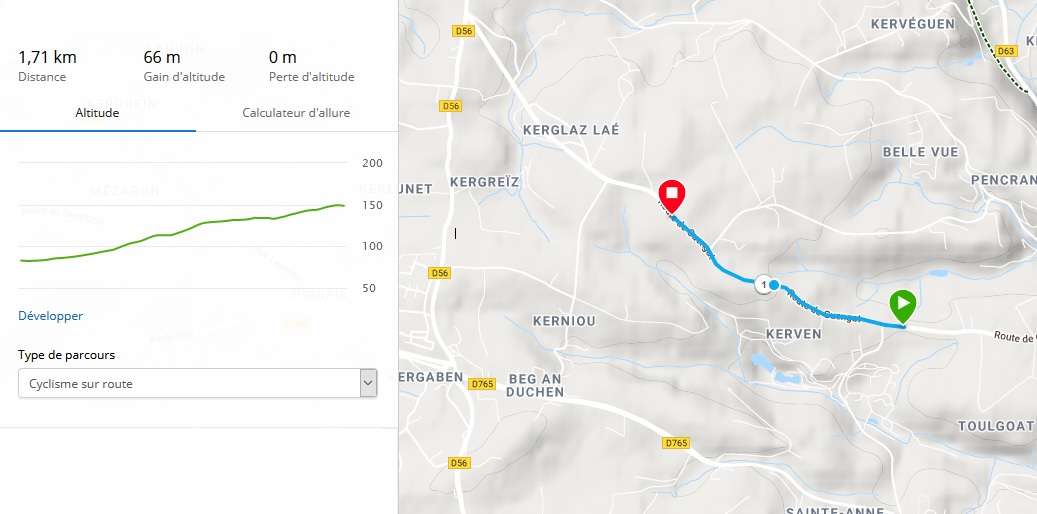Click the D765 shield near Sainte-Anne
This screenshot has width=1037, height=514.
coord(677,442)
